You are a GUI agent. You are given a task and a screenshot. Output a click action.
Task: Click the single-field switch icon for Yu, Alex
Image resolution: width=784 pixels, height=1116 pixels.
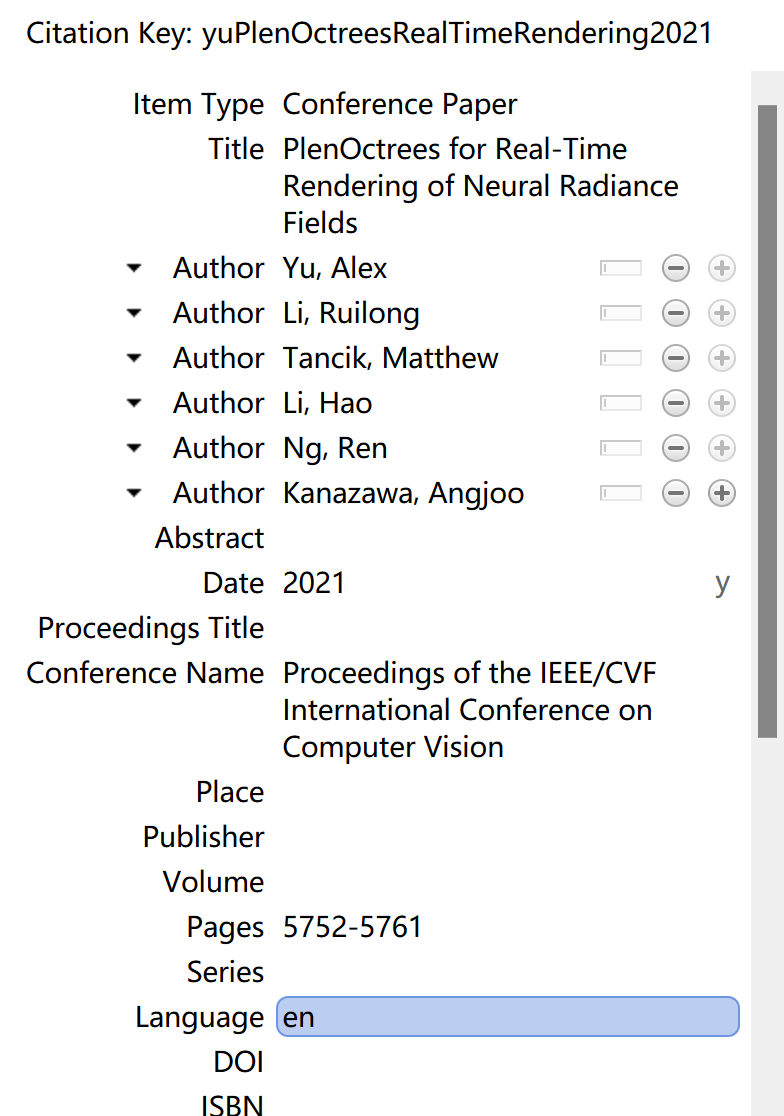coord(621,268)
